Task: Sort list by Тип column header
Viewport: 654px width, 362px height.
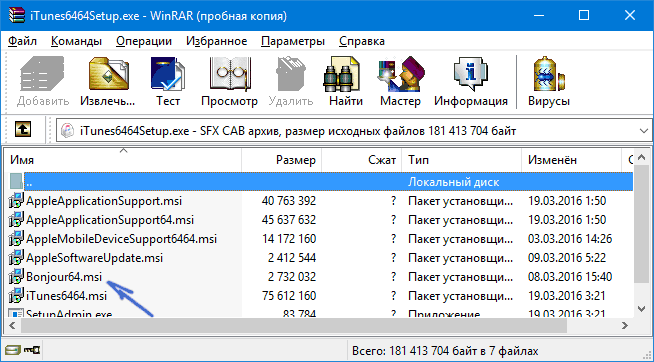Action: coord(462,160)
